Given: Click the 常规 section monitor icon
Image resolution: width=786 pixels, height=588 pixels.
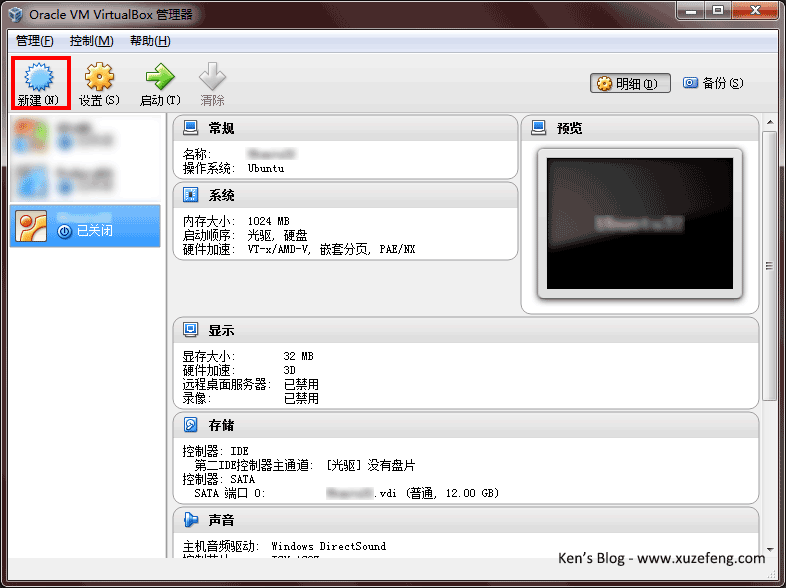Looking at the screenshot, I should [x=190, y=128].
